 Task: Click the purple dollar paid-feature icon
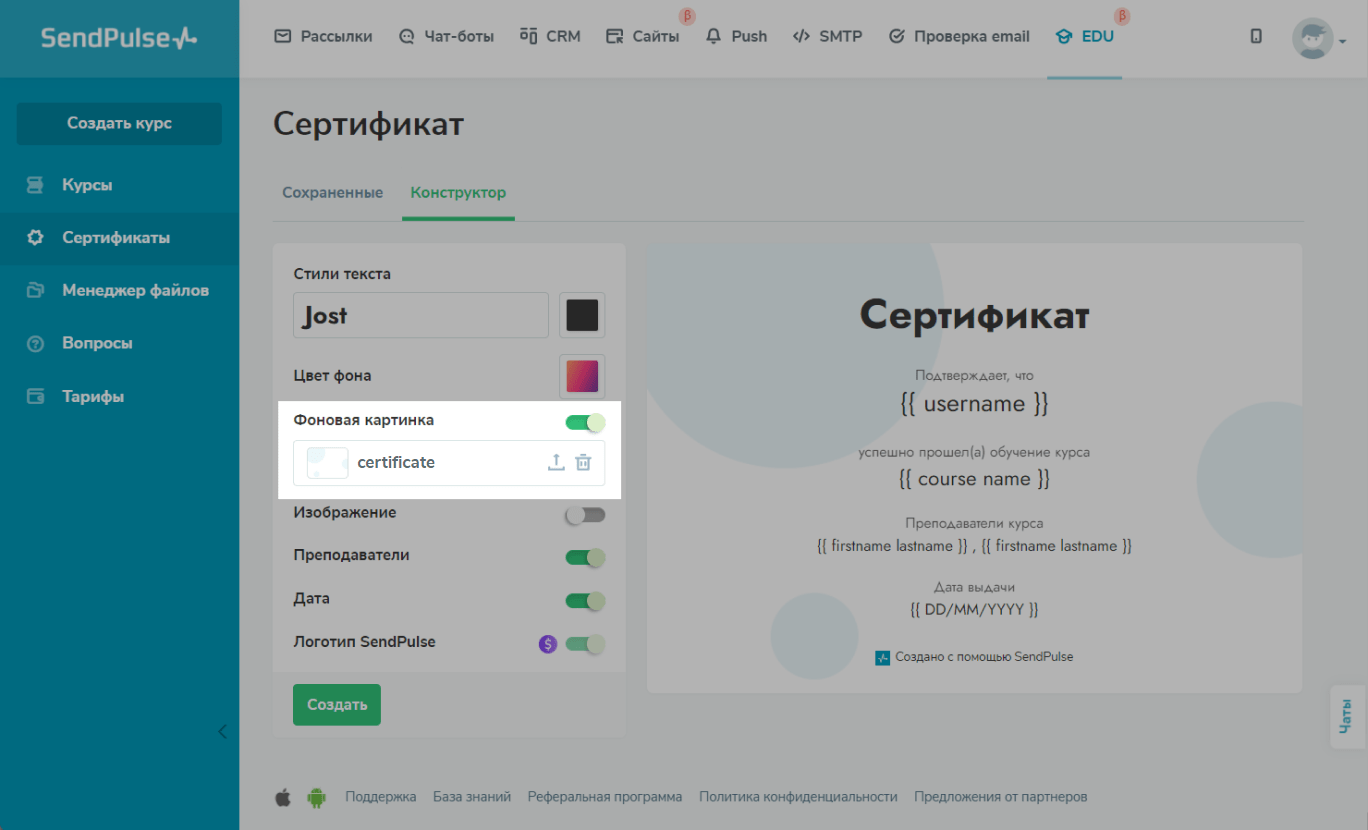(x=547, y=644)
